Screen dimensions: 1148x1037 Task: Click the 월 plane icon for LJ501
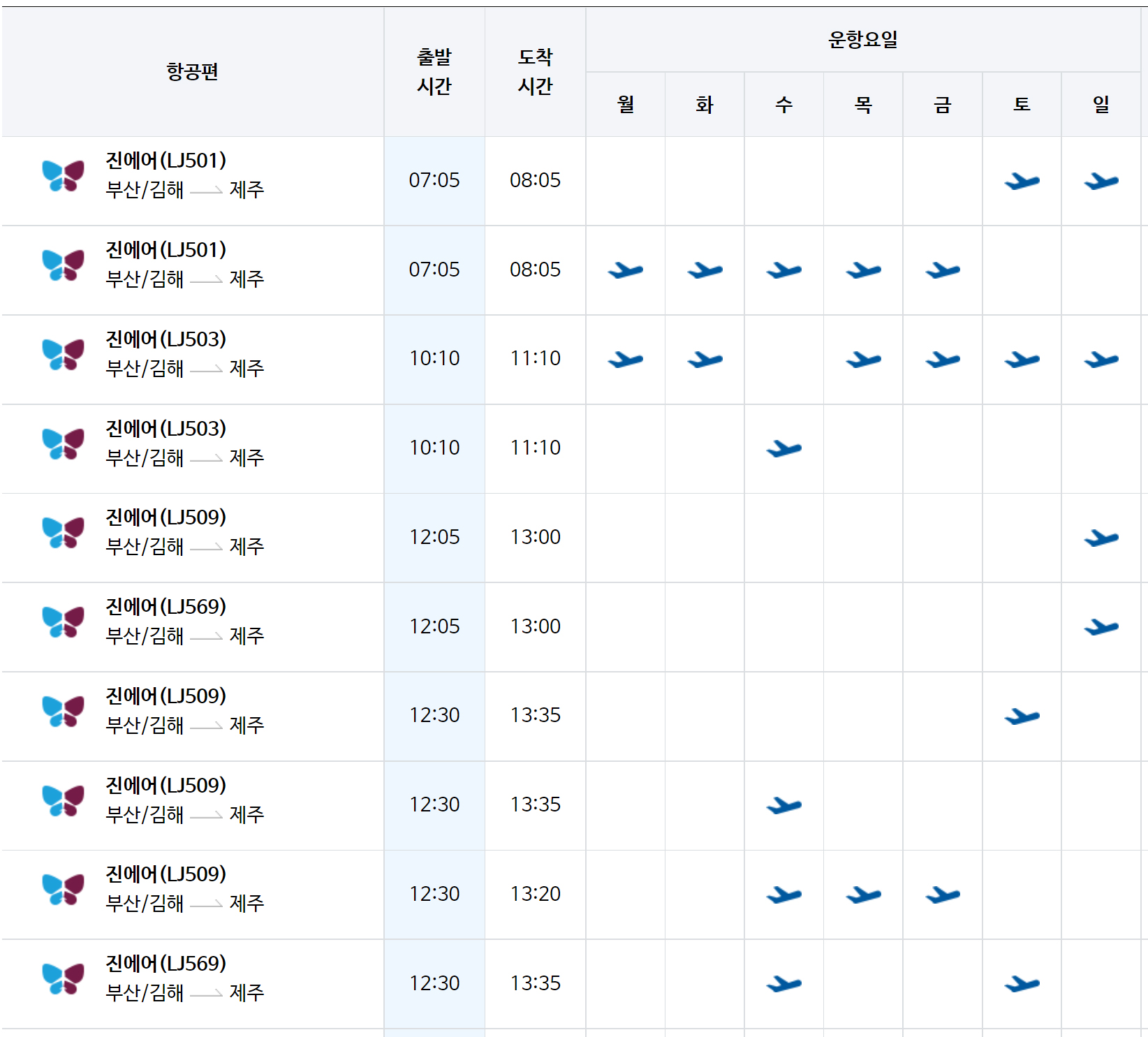tap(626, 270)
